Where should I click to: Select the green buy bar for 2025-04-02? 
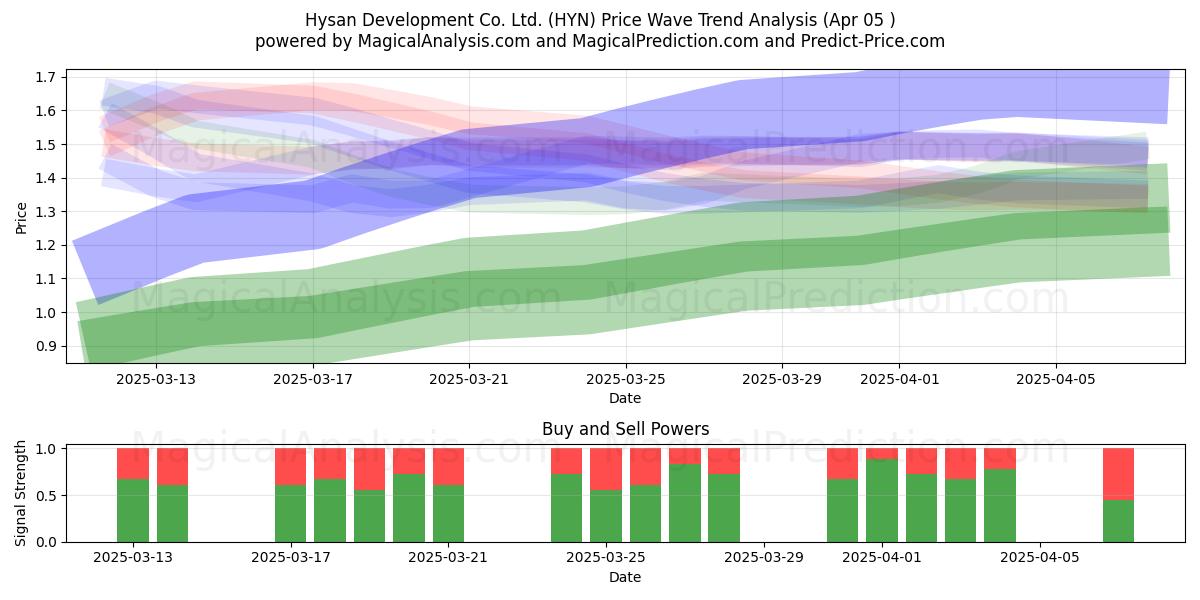(922, 508)
